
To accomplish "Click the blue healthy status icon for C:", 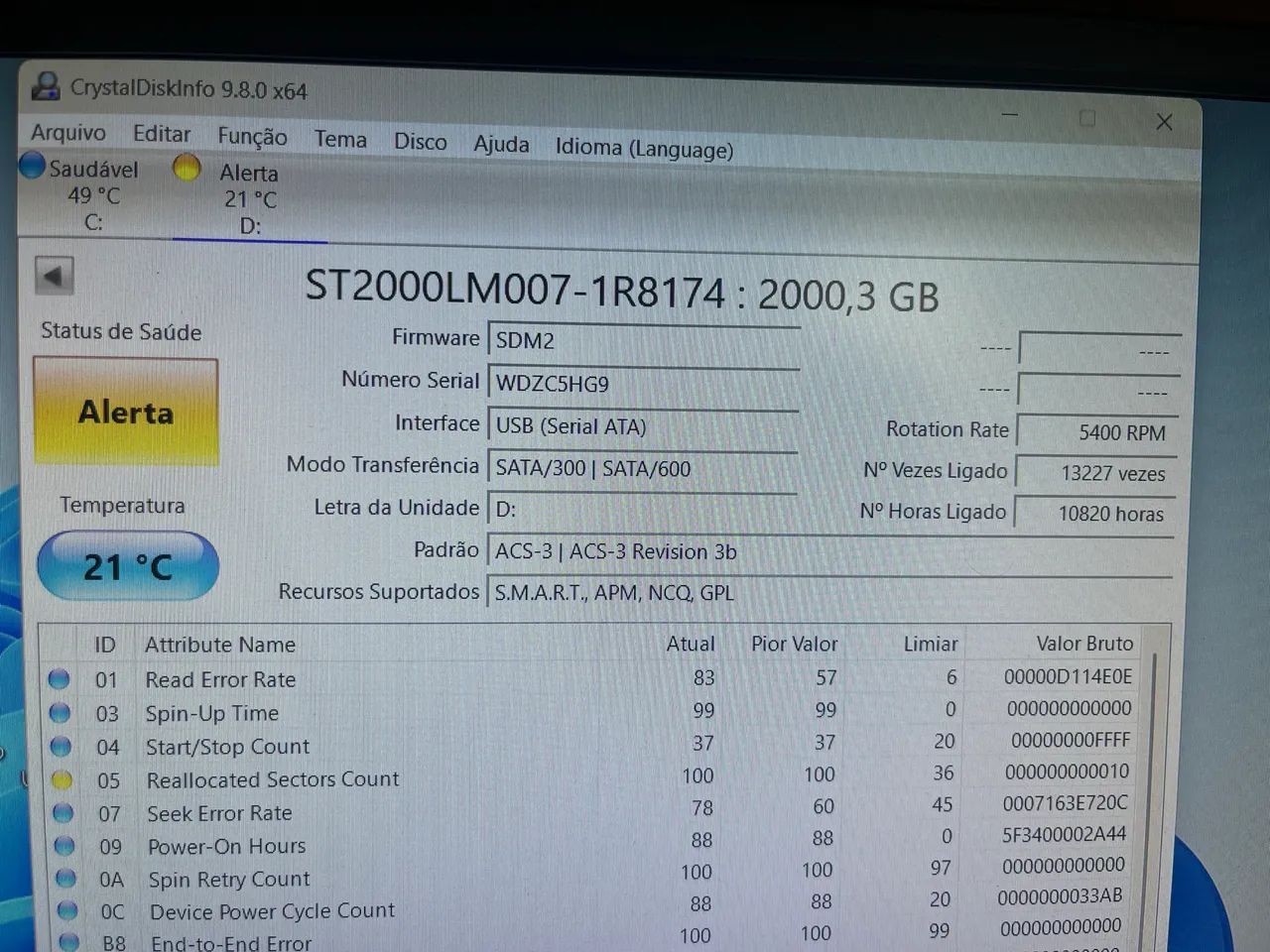I will tap(33, 166).
